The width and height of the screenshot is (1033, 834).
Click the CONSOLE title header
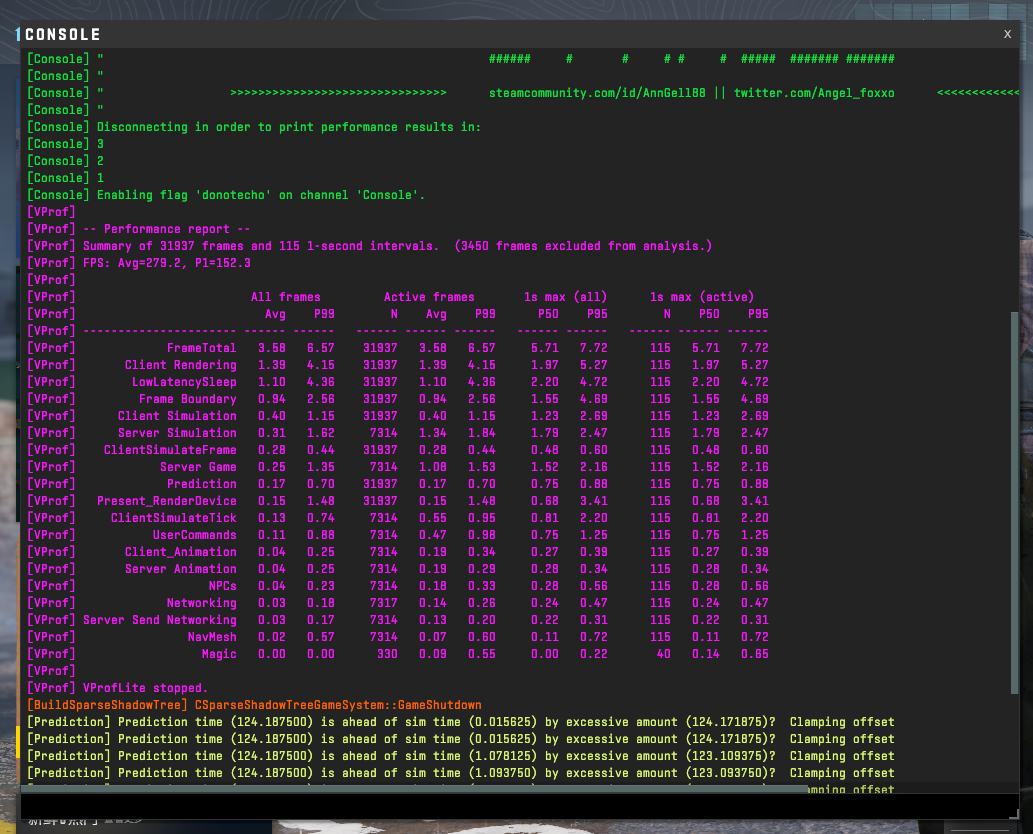tap(62, 34)
